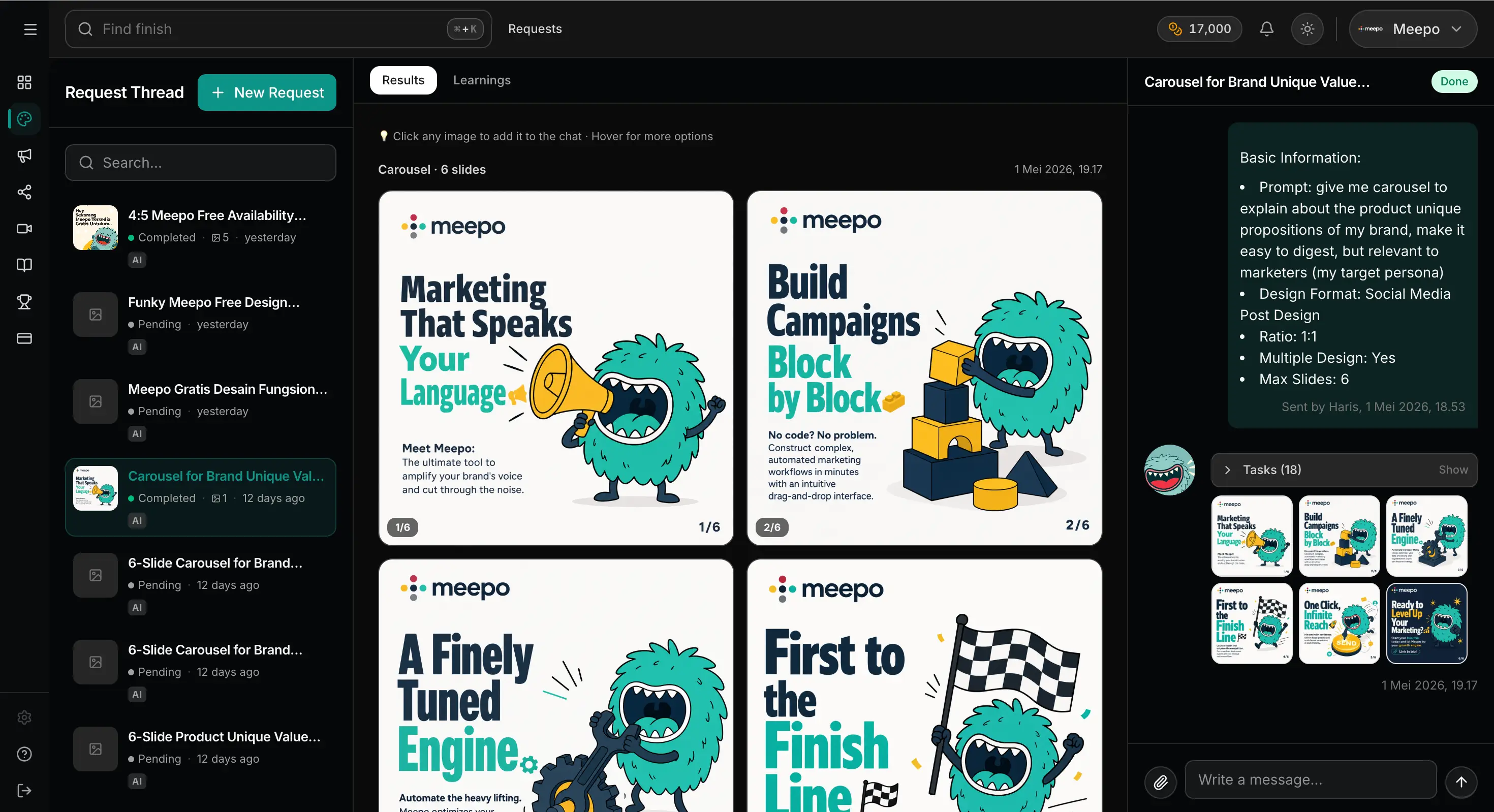The width and height of the screenshot is (1494, 812).
Task: Open 4:5 Meepo Free Availability request
Action: [201, 236]
